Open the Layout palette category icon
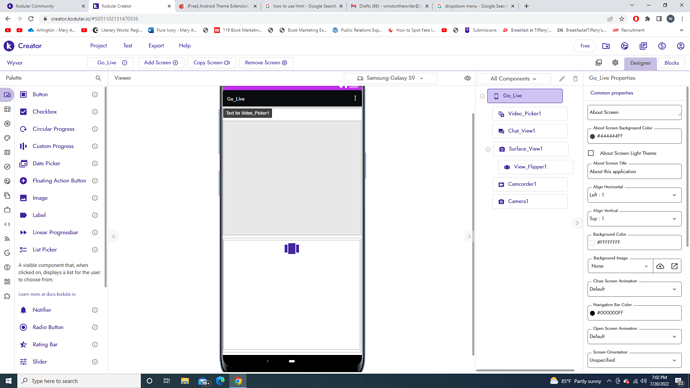Image resolution: width=690 pixels, height=388 pixels. (x=7, y=109)
